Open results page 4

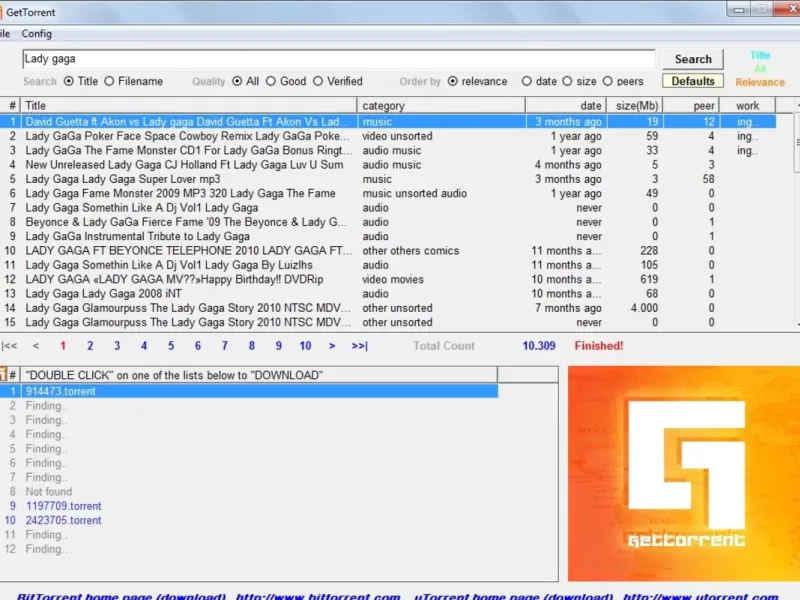144,346
